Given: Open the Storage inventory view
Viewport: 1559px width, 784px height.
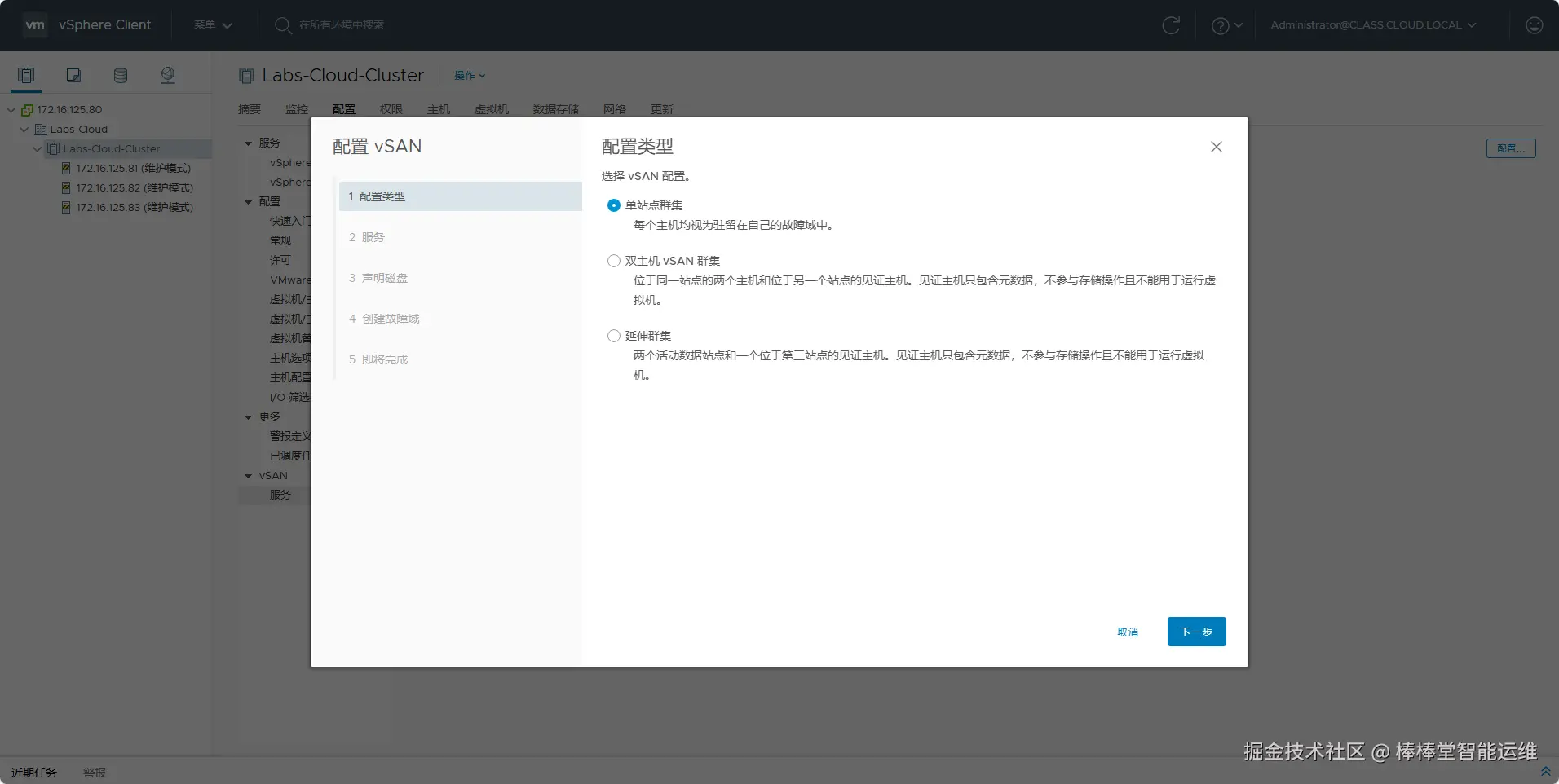Looking at the screenshot, I should pos(121,76).
